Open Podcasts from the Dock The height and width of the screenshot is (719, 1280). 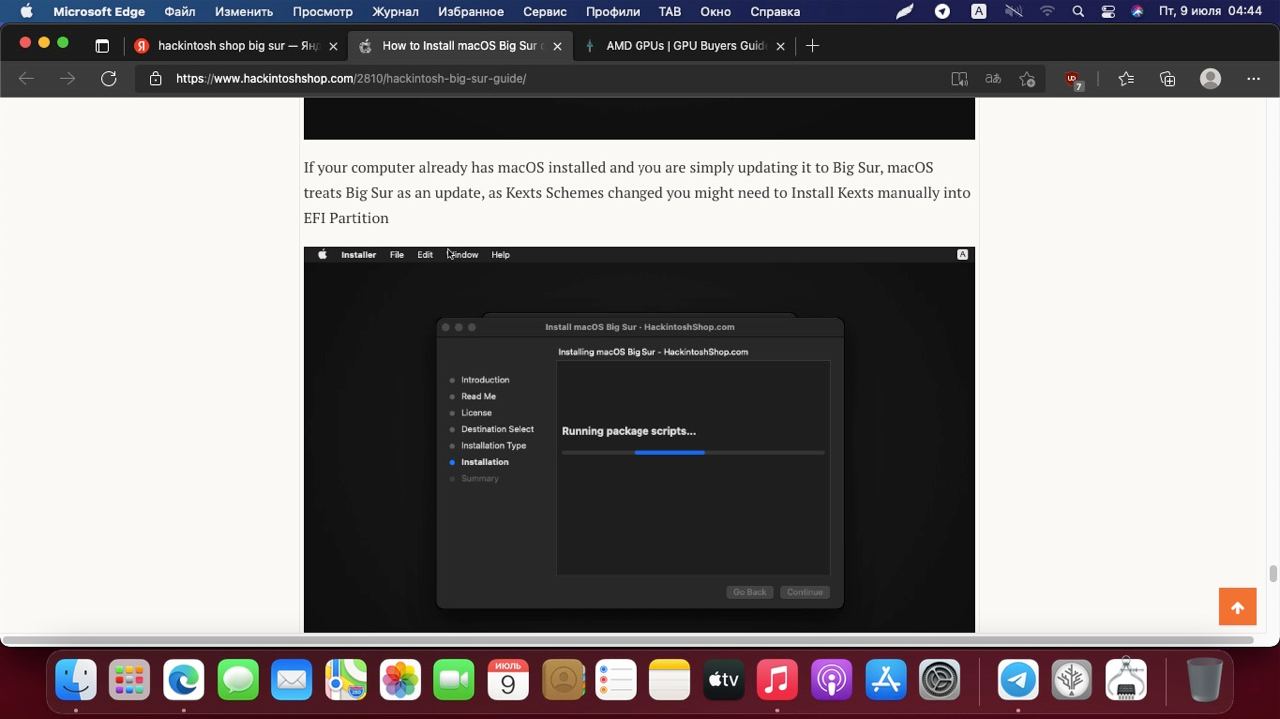tap(832, 680)
